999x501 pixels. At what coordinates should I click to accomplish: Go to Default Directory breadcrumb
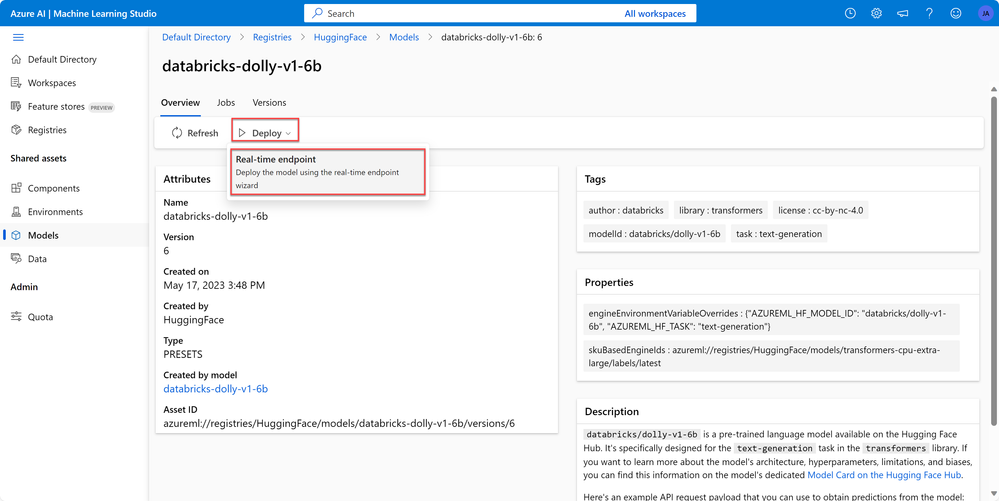tap(196, 38)
